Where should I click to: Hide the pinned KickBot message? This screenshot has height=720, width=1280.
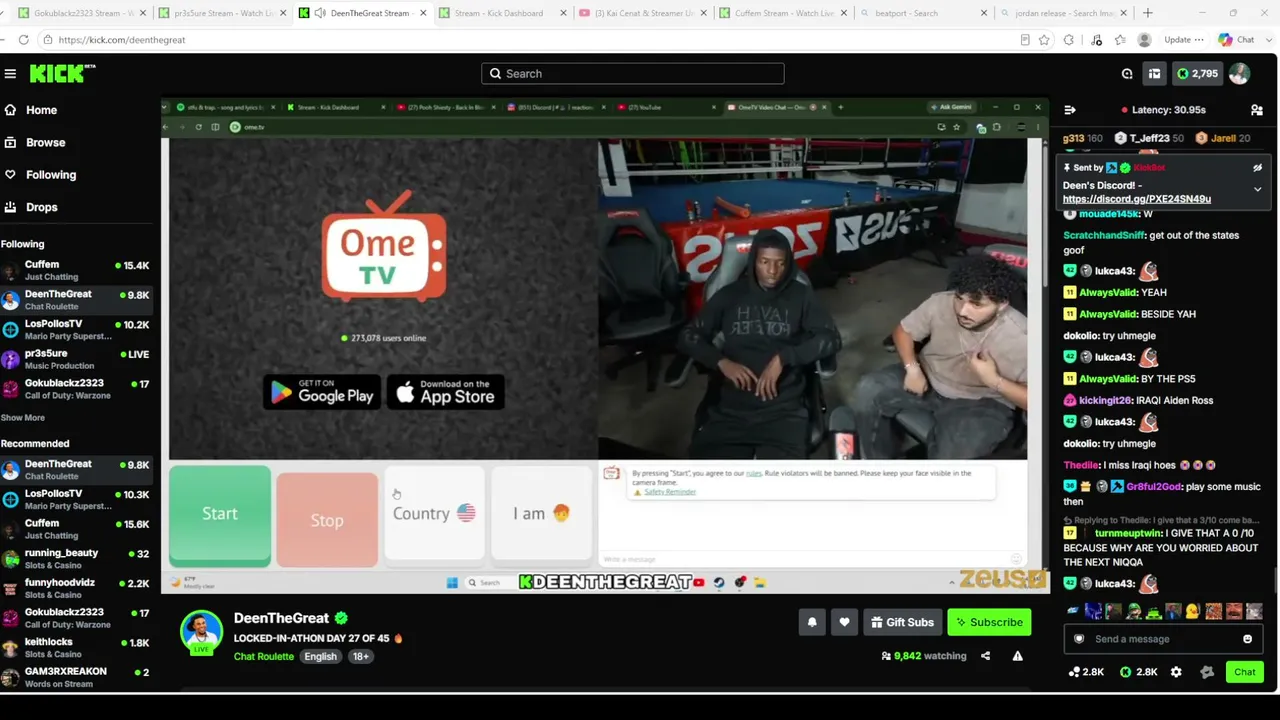click(1257, 168)
